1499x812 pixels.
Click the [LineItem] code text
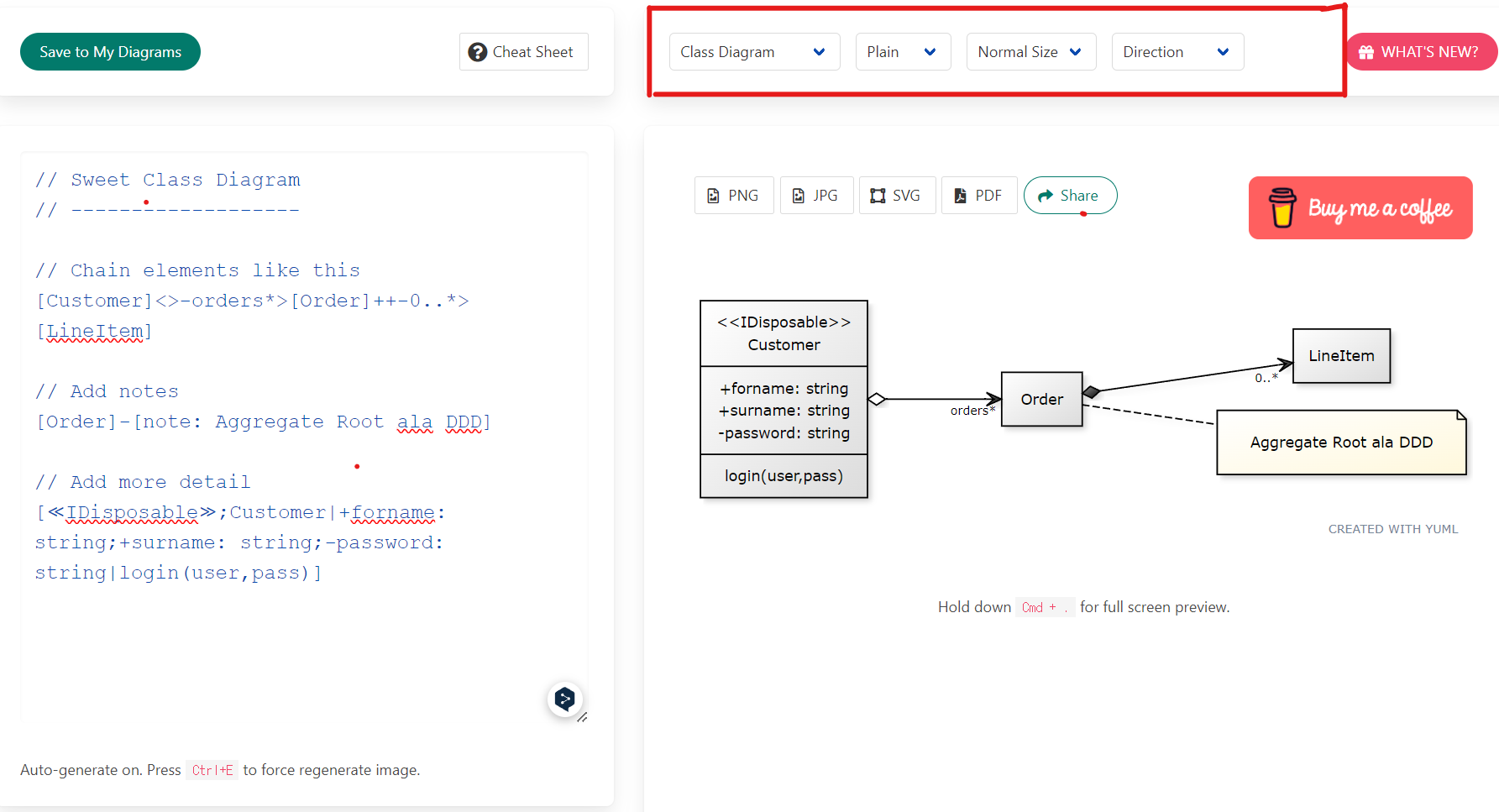94,331
